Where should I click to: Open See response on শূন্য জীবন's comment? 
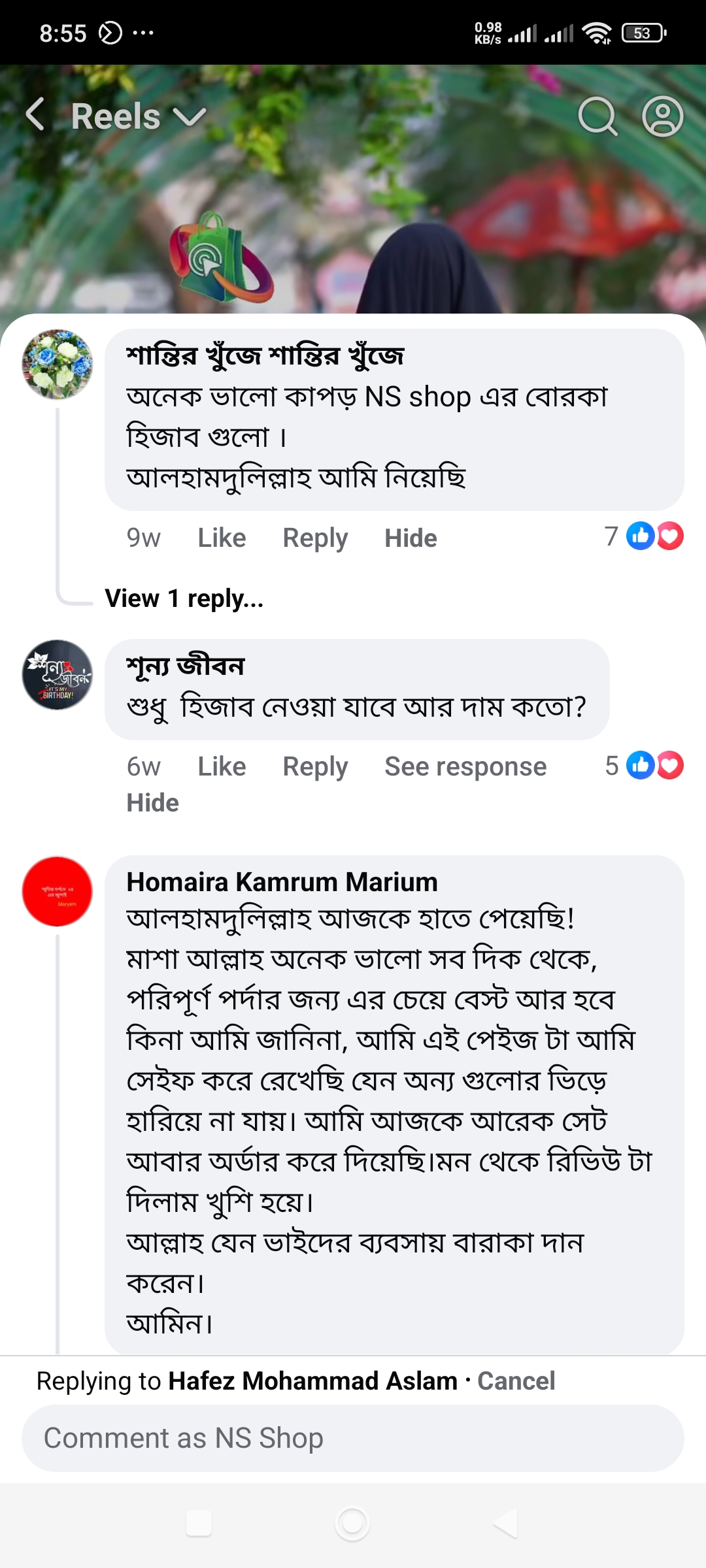[x=465, y=766]
